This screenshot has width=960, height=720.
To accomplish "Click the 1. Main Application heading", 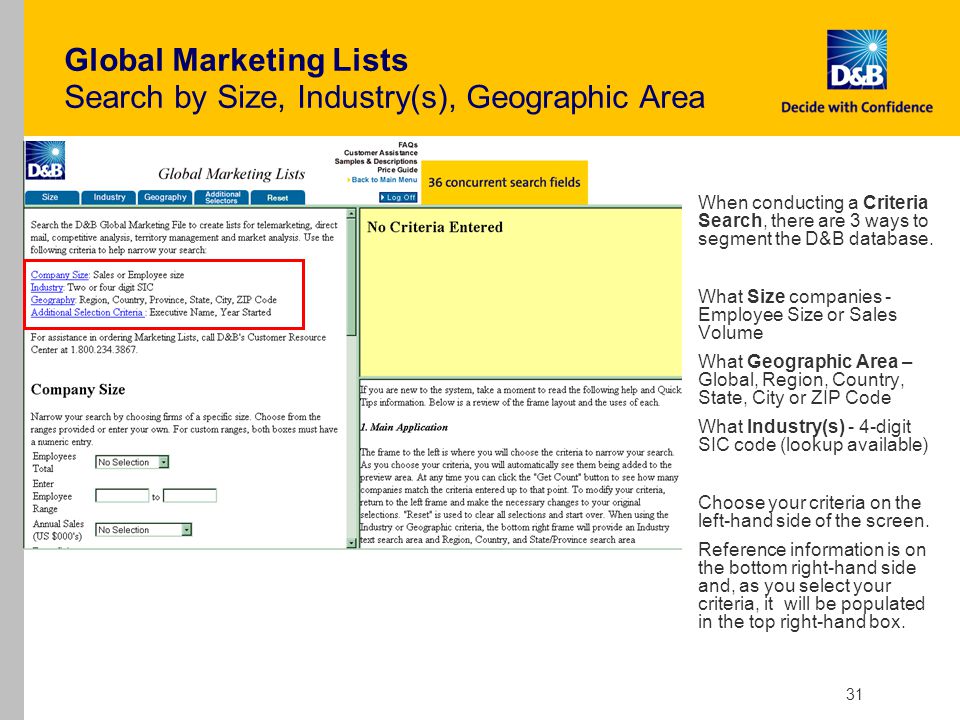I will (403, 427).
